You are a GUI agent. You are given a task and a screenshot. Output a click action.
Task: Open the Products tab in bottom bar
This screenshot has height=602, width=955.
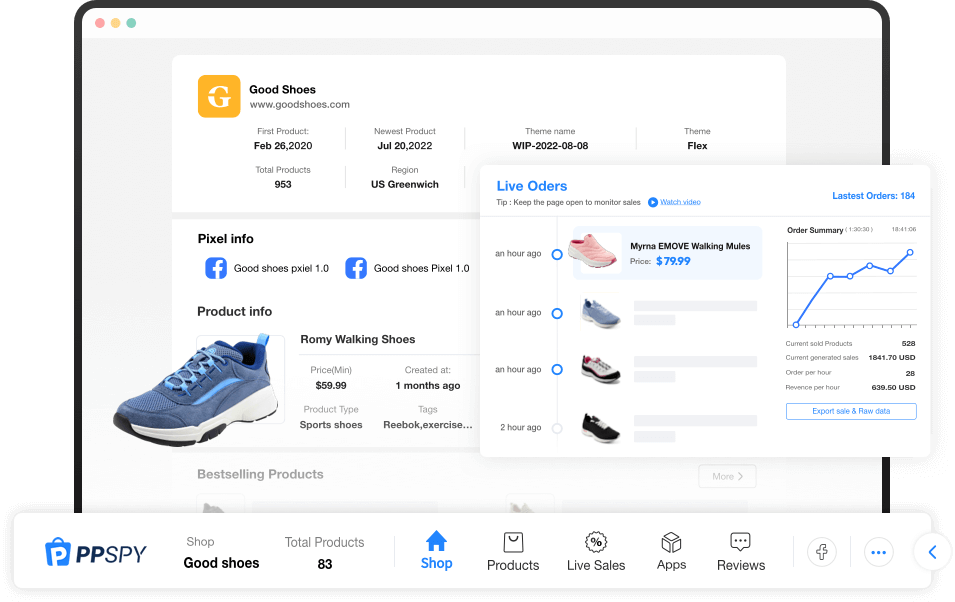point(513,551)
